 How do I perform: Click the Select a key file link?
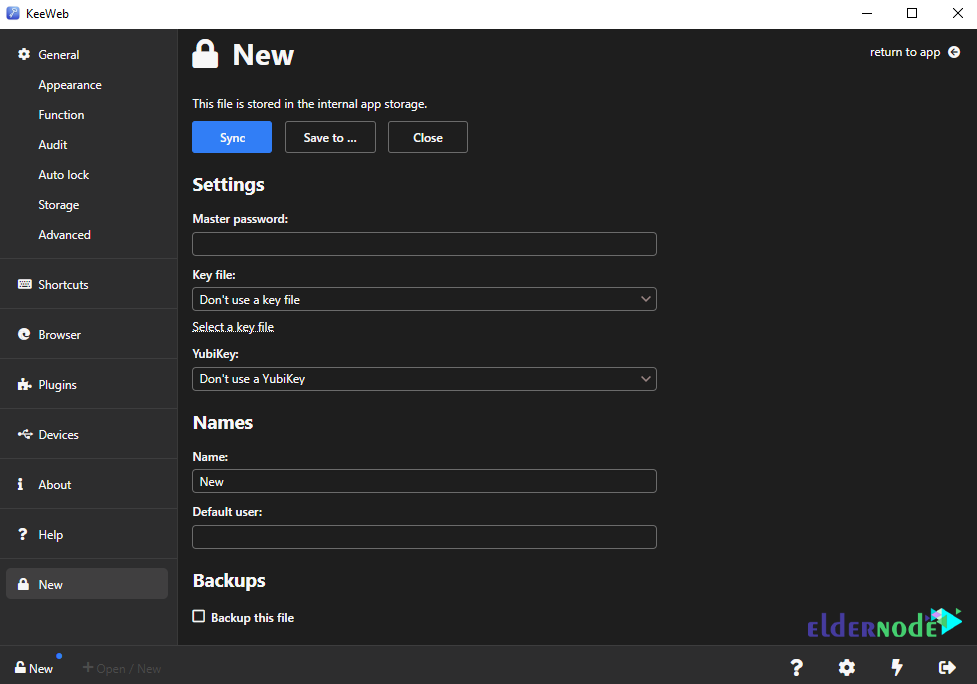pyautogui.click(x=233, y=327)
